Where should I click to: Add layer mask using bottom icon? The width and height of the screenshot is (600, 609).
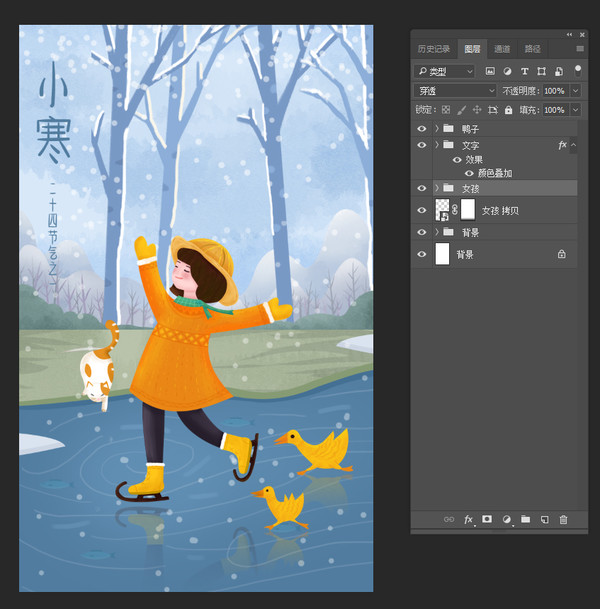click(487, 519)
